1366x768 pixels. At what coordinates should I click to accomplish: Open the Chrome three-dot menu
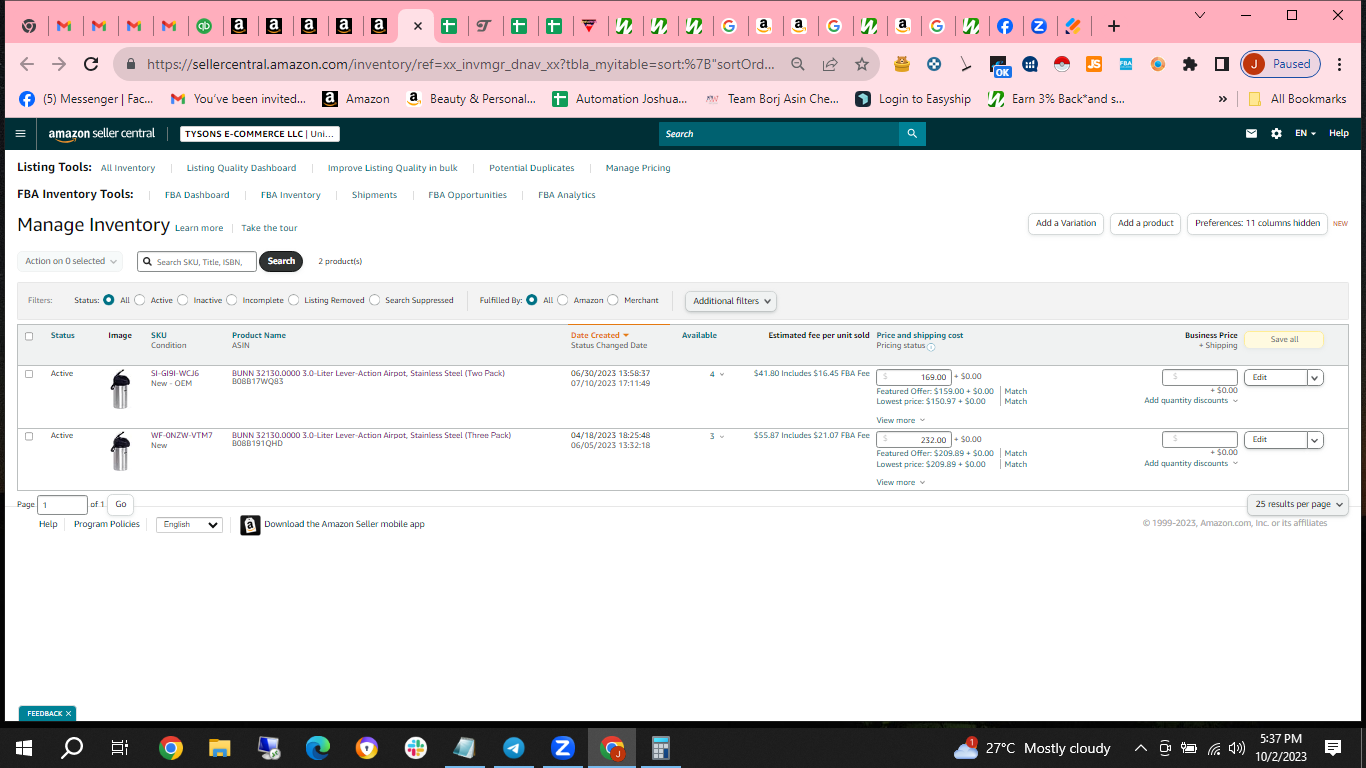click(1341, 64)
